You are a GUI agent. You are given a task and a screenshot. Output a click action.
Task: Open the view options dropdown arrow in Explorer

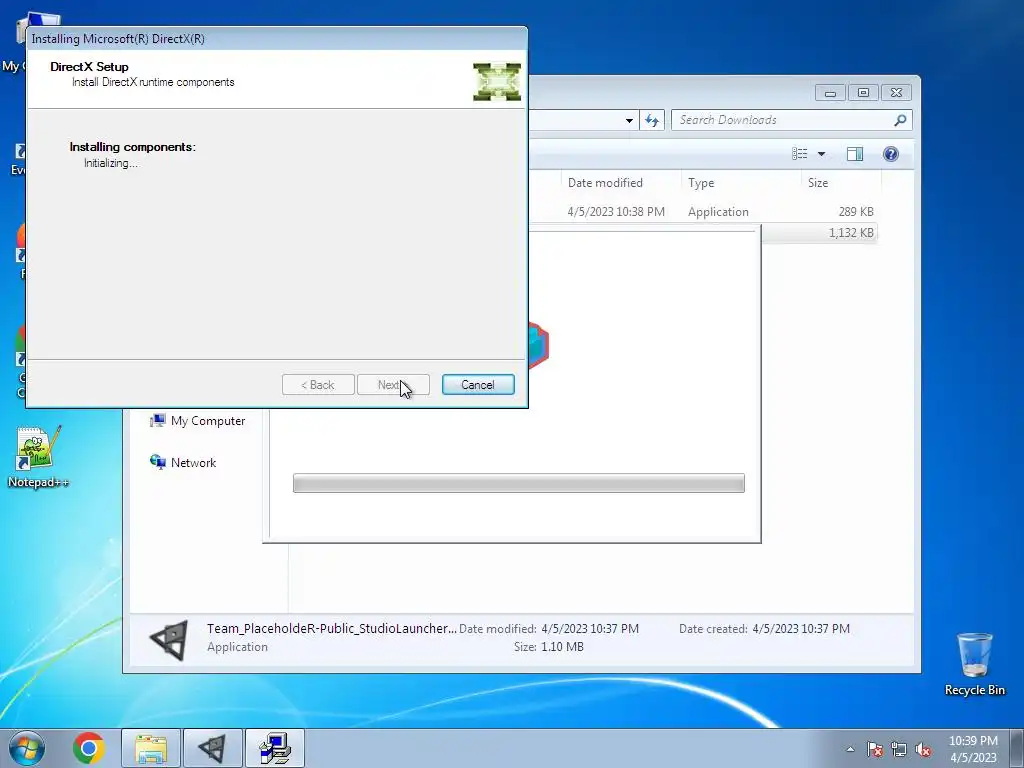822,153
